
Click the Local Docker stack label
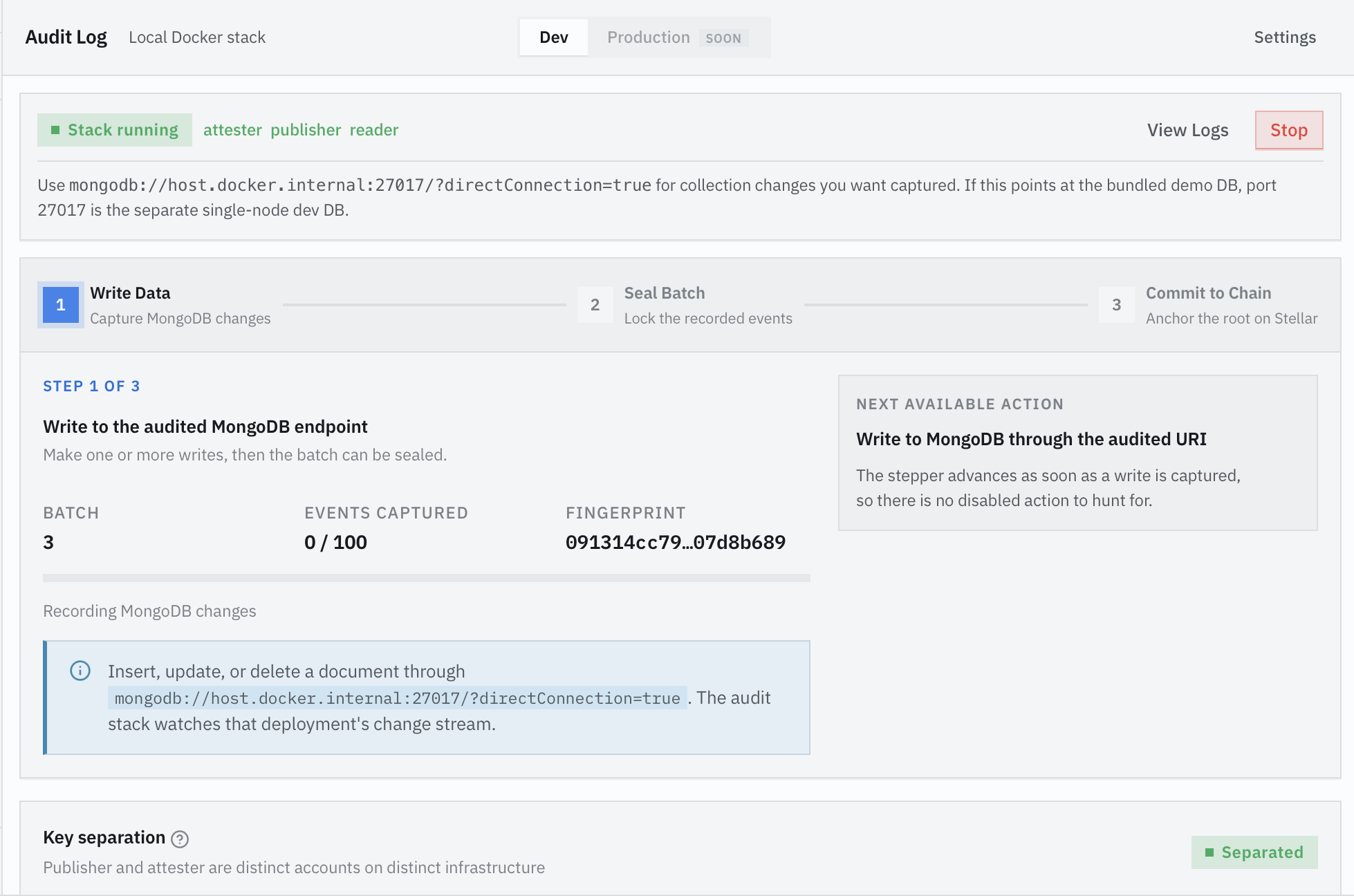pyautogui.click(x=197, y=37)
